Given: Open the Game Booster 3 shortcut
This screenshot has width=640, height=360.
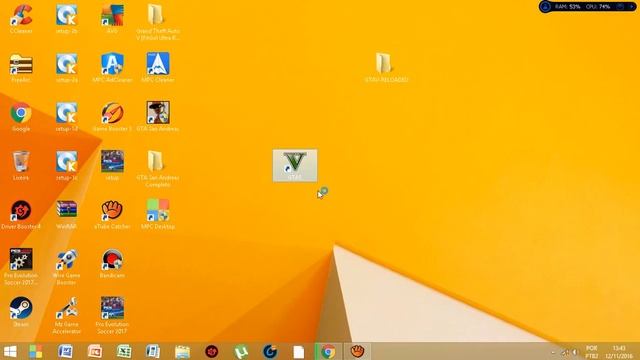Looking at the screenshot, I should tap(112, 116).
